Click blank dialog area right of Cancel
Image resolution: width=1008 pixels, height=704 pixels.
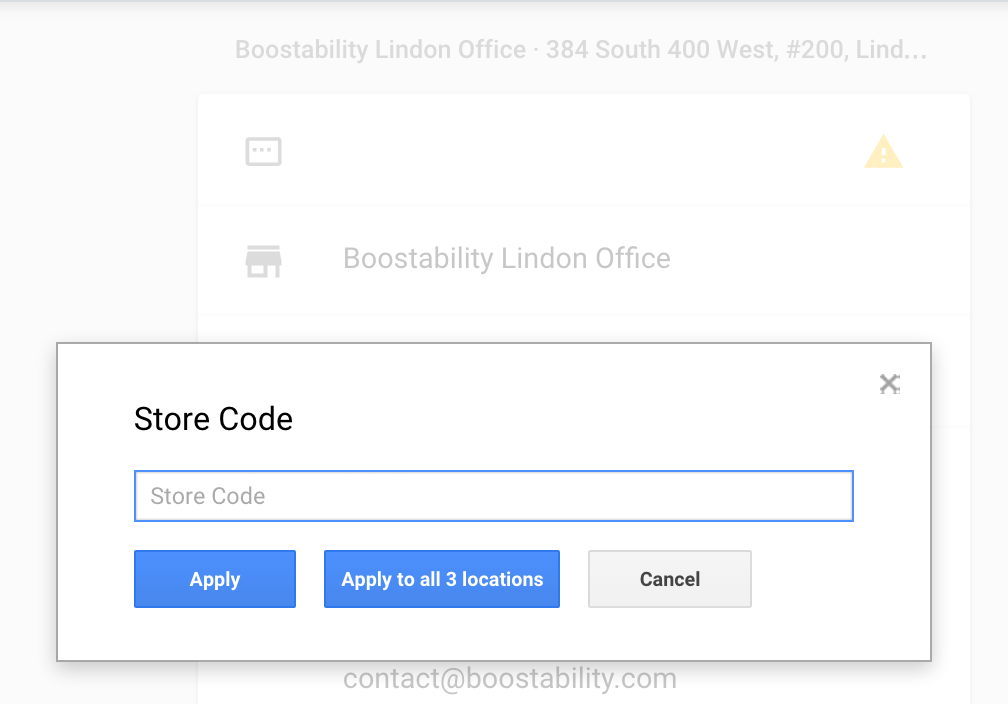(840, 579)
